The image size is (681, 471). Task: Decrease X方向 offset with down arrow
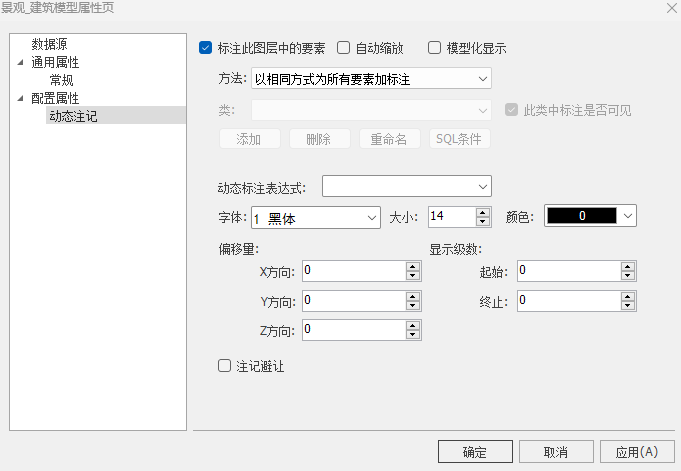tap(412, 275)
